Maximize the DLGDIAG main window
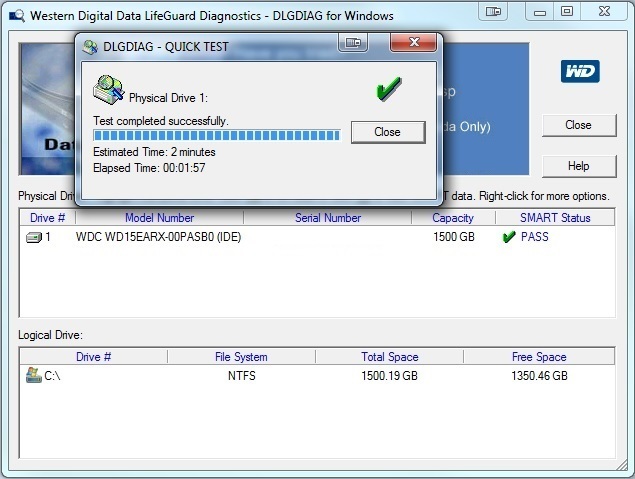 point(567,11)
